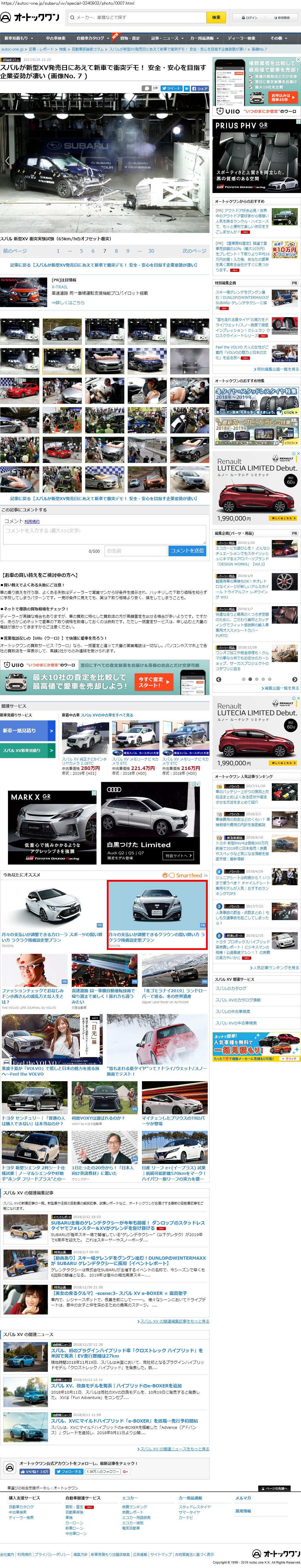Click the 次のページ pagination link

[194, 251]
